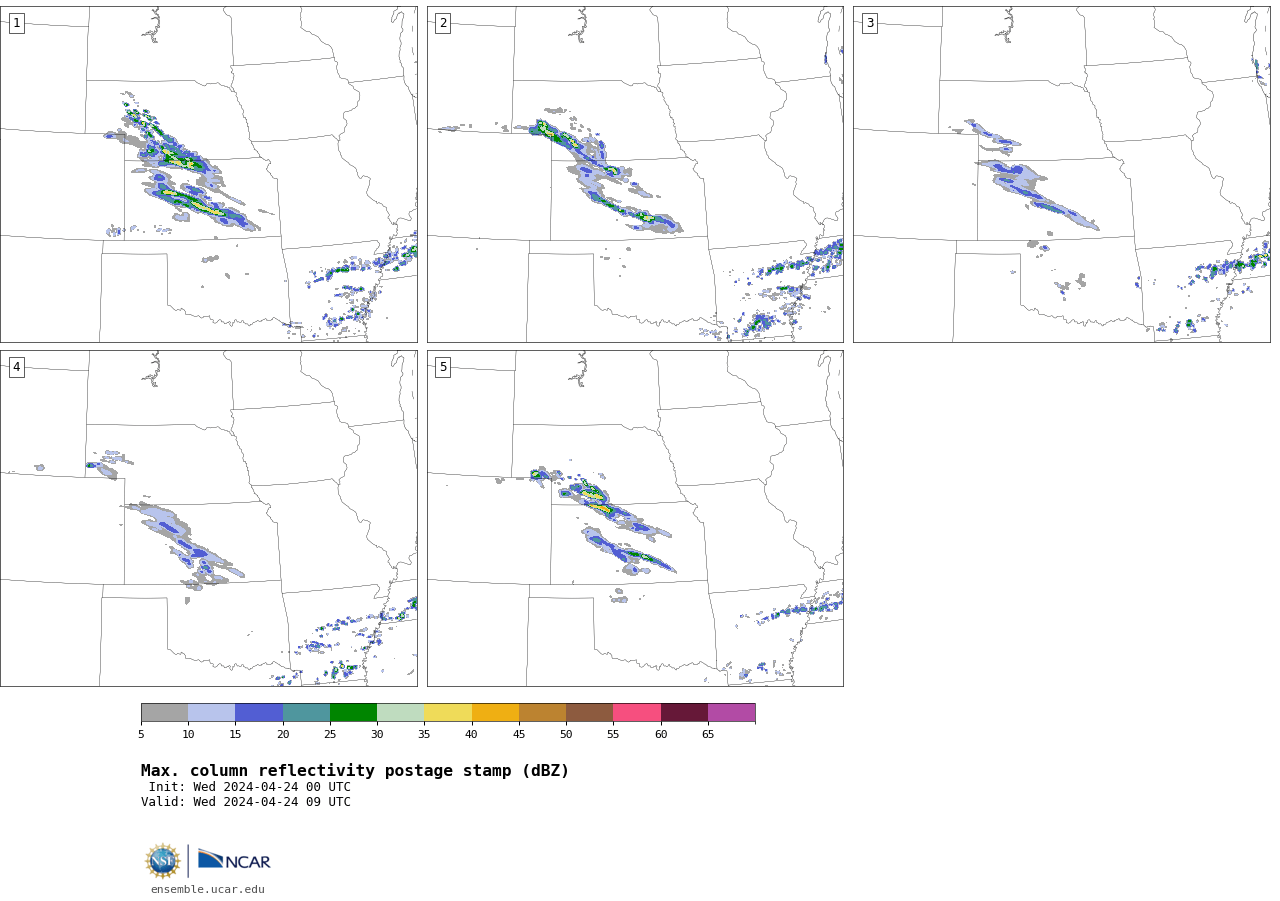Click the 65 tick label on colorbar
Screen dimensions: 1280x901
click(708, 734)
